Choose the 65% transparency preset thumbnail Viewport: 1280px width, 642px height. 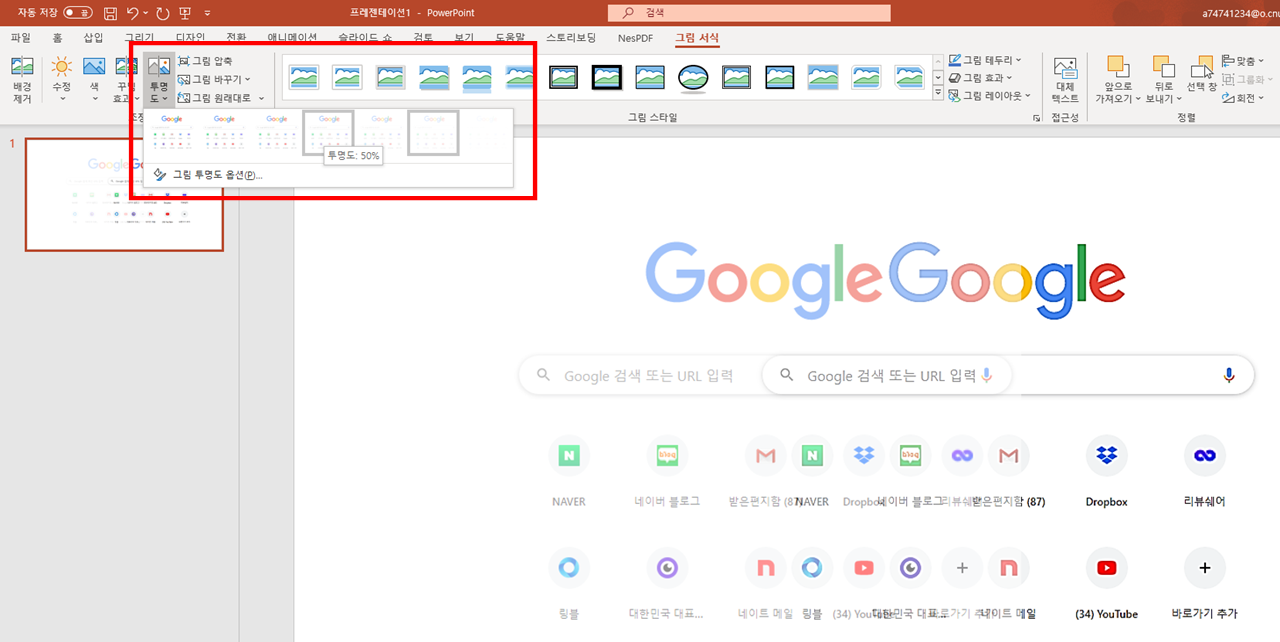click(x=381, y=133)
